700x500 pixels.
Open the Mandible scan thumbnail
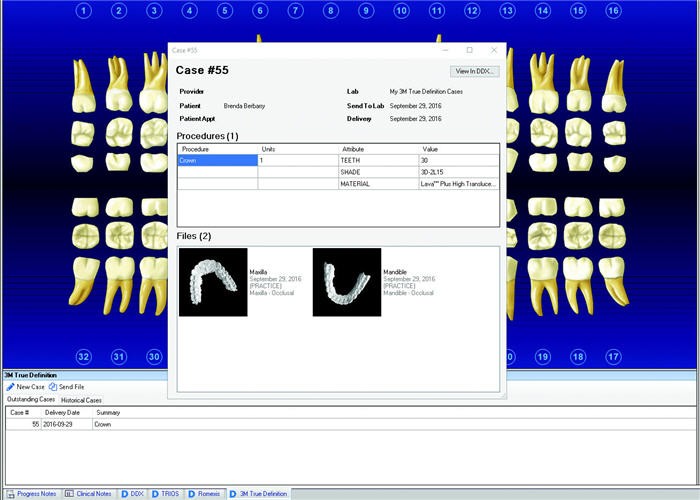[347, 282]
